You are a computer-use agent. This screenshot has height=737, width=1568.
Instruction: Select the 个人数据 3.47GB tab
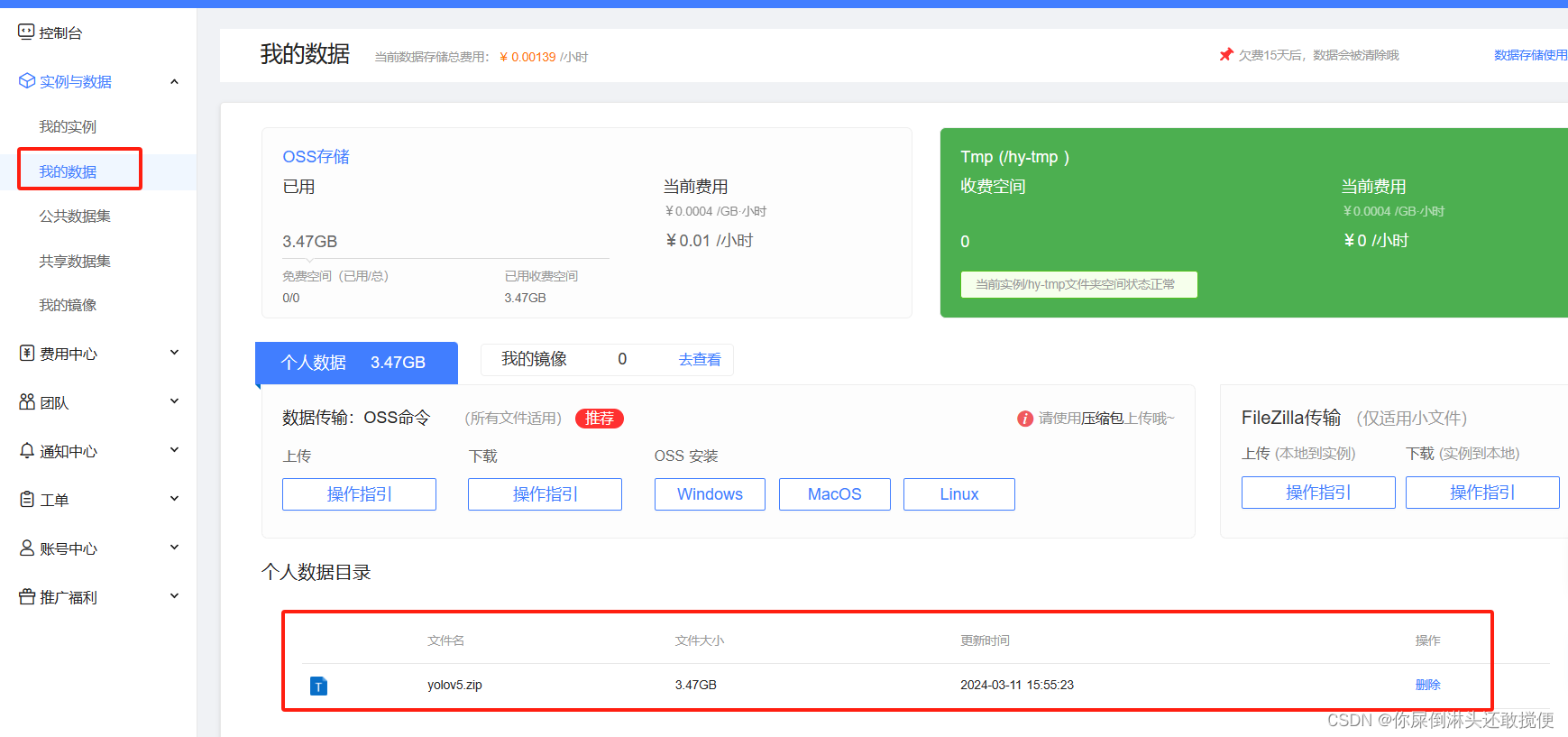(x=356, y=363)
